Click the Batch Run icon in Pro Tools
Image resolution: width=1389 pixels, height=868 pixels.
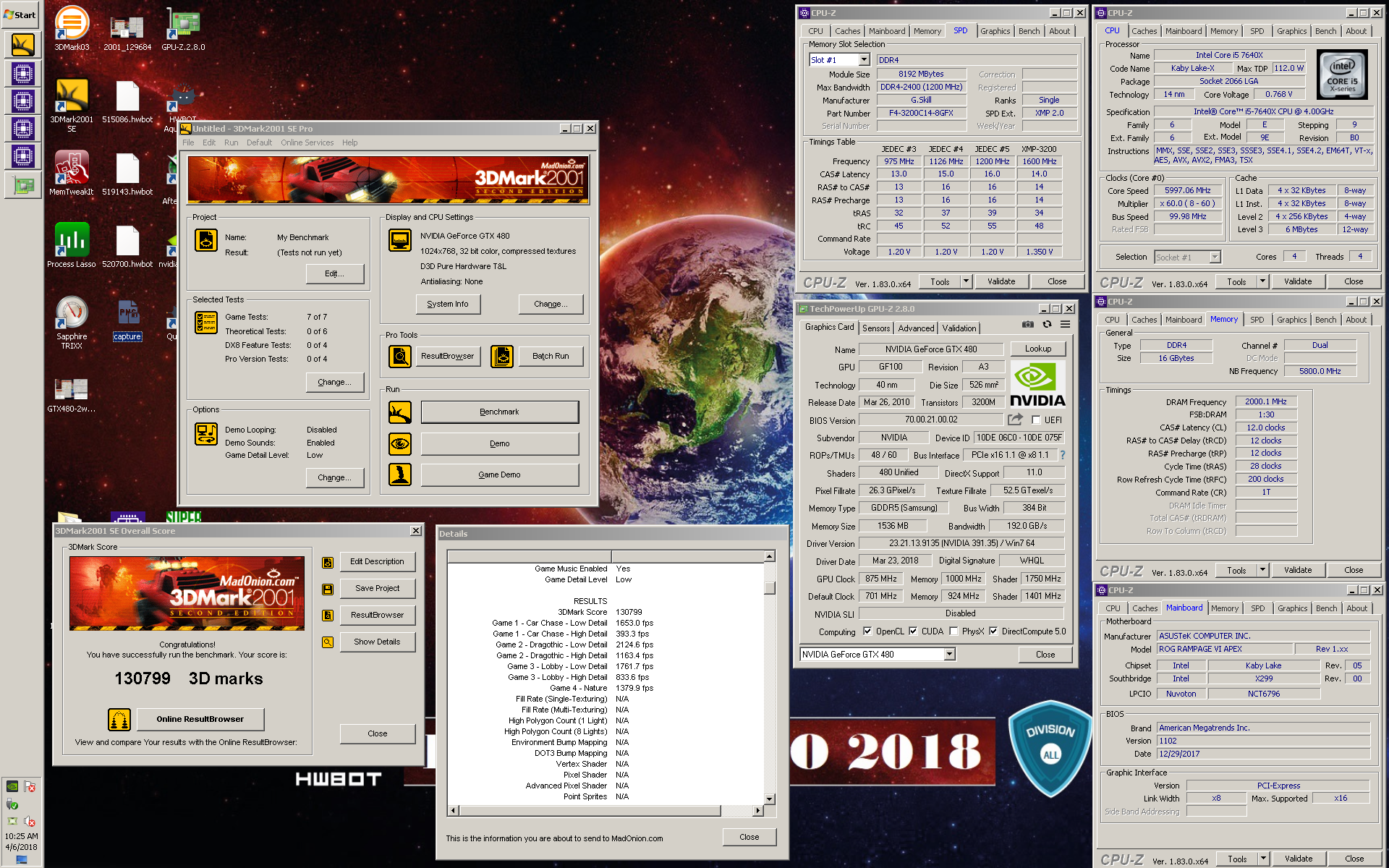coord(502,356)
